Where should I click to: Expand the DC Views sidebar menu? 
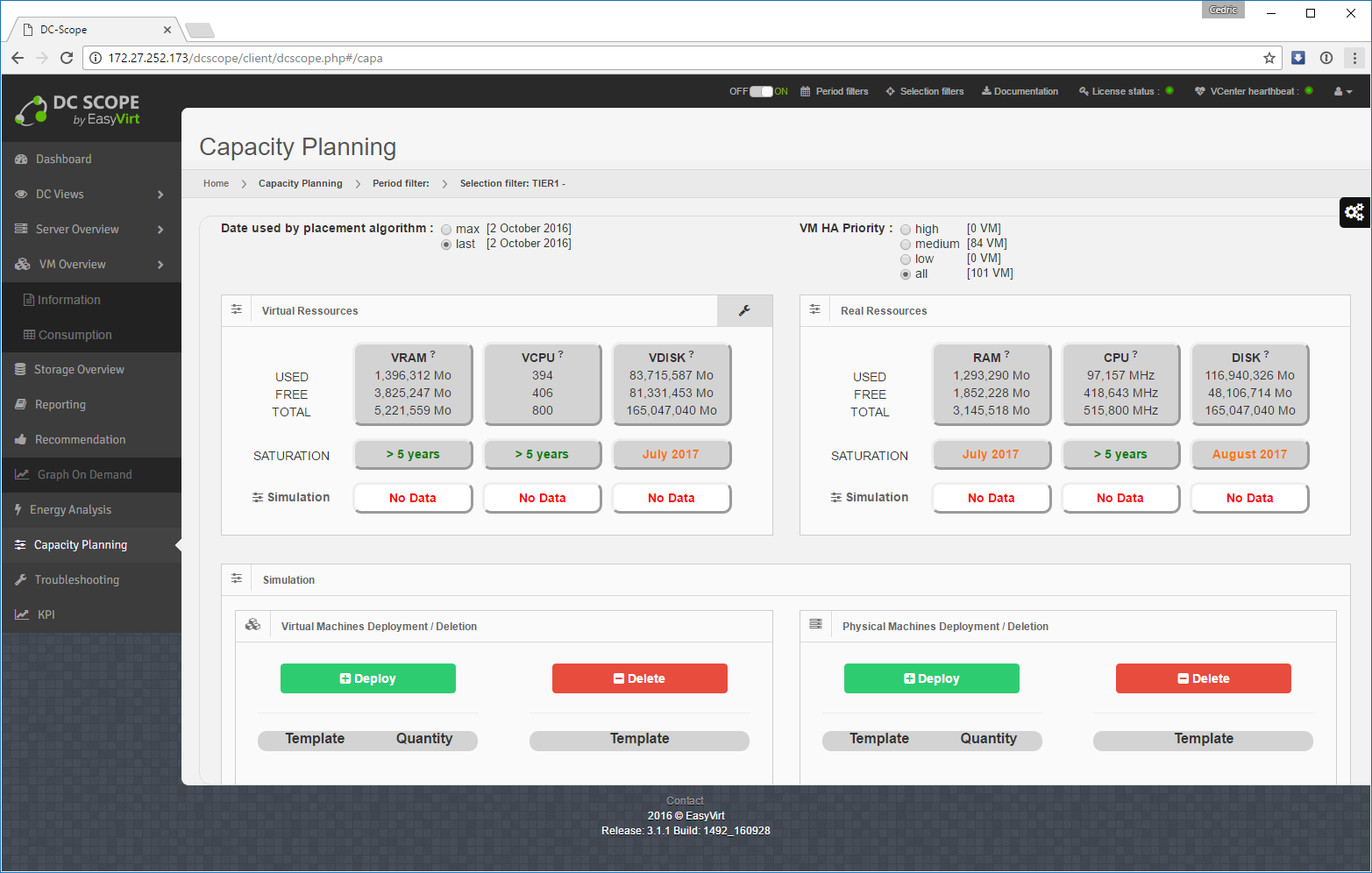pos(90,195)
